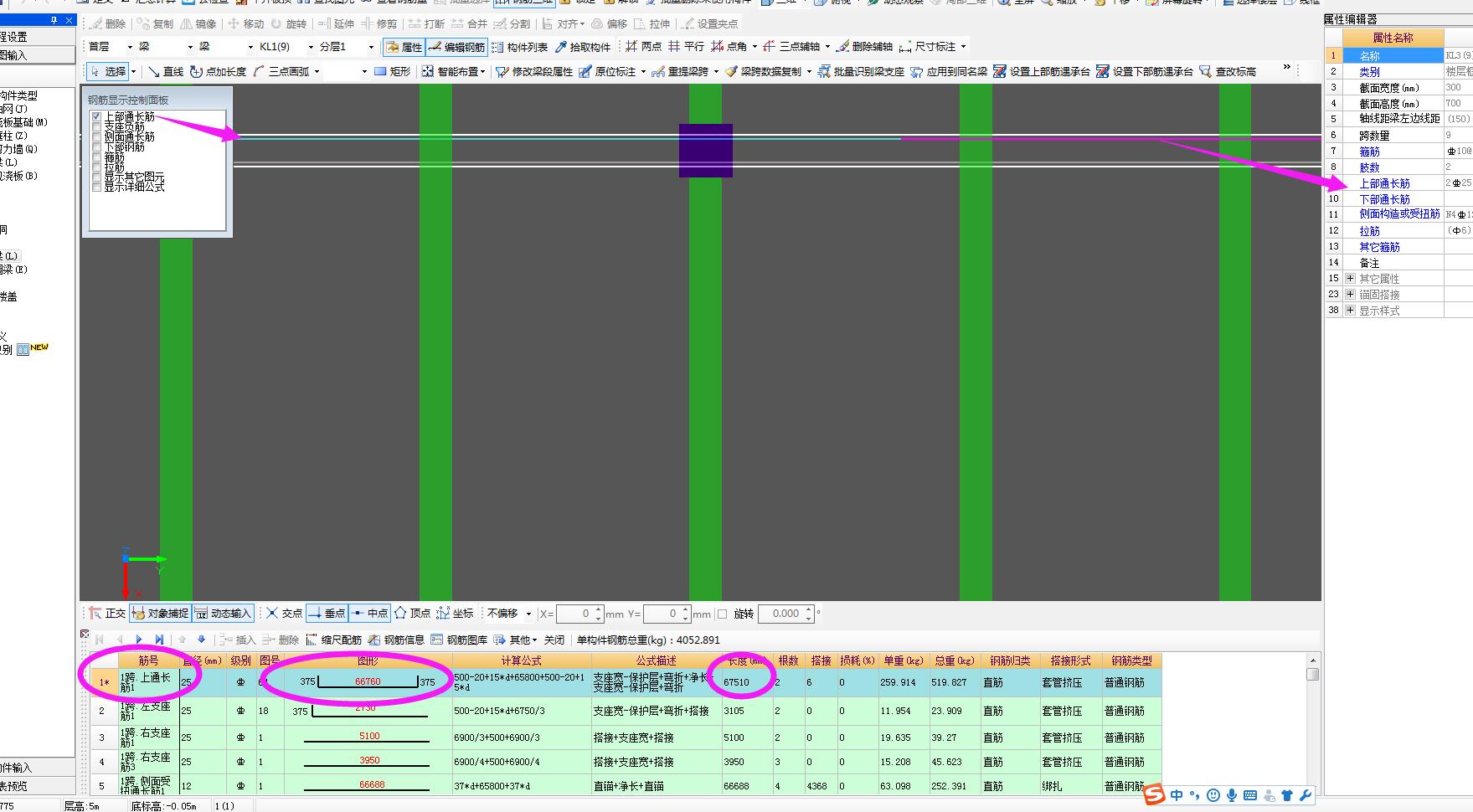Select the 两点 auxiliary axis tool
1473x812 pixels.
pyautogui.click(x=643, y=47)
